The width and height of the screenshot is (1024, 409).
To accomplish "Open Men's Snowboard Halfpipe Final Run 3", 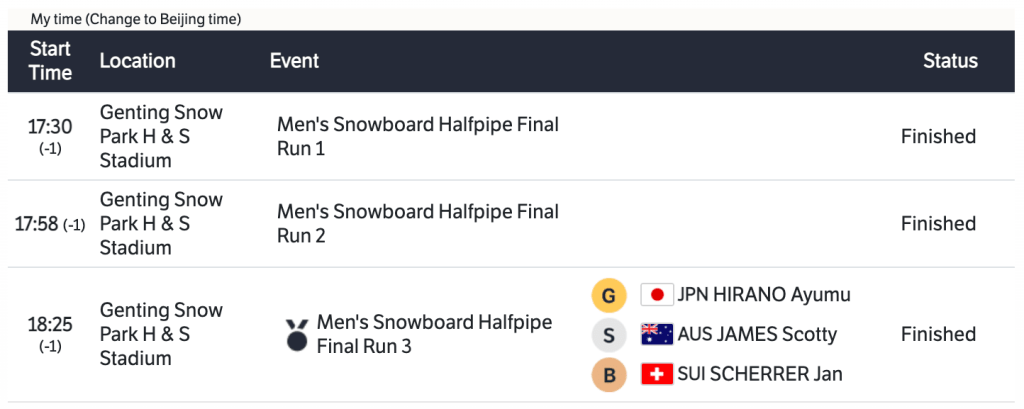I will (x=434, y=334).
